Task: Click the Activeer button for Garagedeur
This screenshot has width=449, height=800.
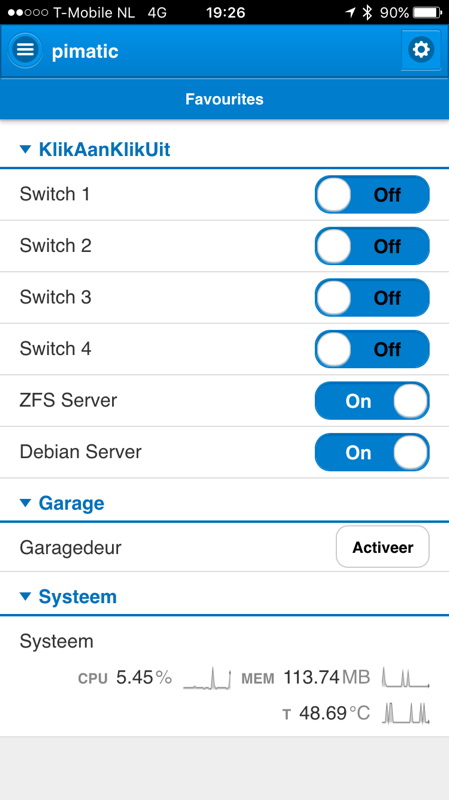Action: [383, 547]
